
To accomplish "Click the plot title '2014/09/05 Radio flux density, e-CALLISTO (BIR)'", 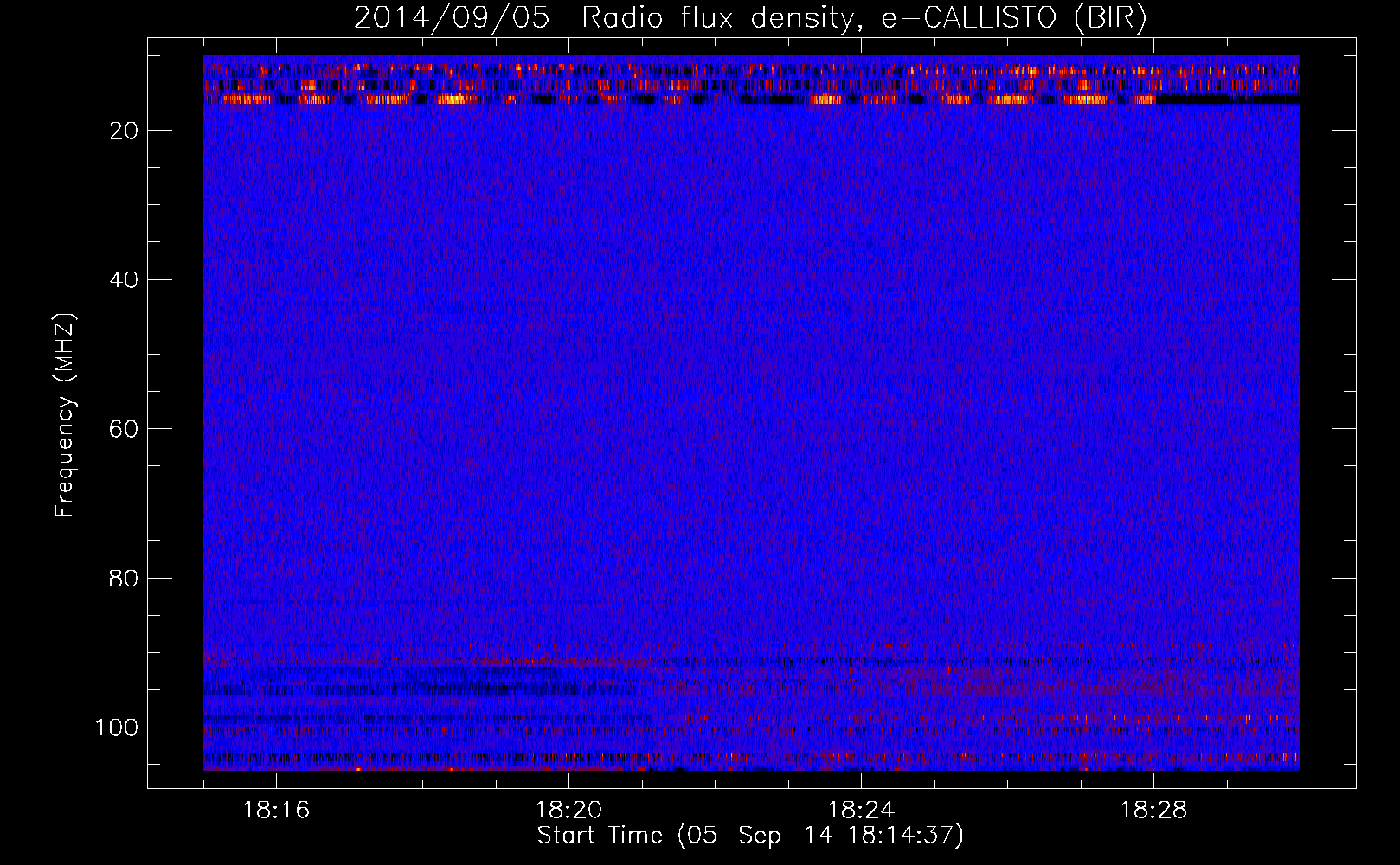I will 750,18.
